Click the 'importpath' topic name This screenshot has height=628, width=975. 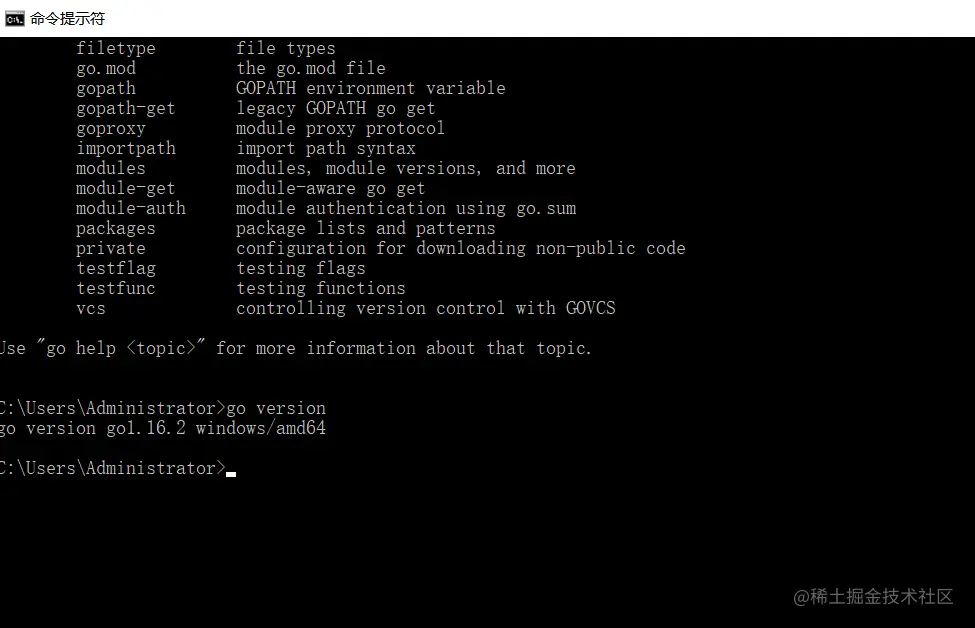pyautogui.click(x=125, y=148)
